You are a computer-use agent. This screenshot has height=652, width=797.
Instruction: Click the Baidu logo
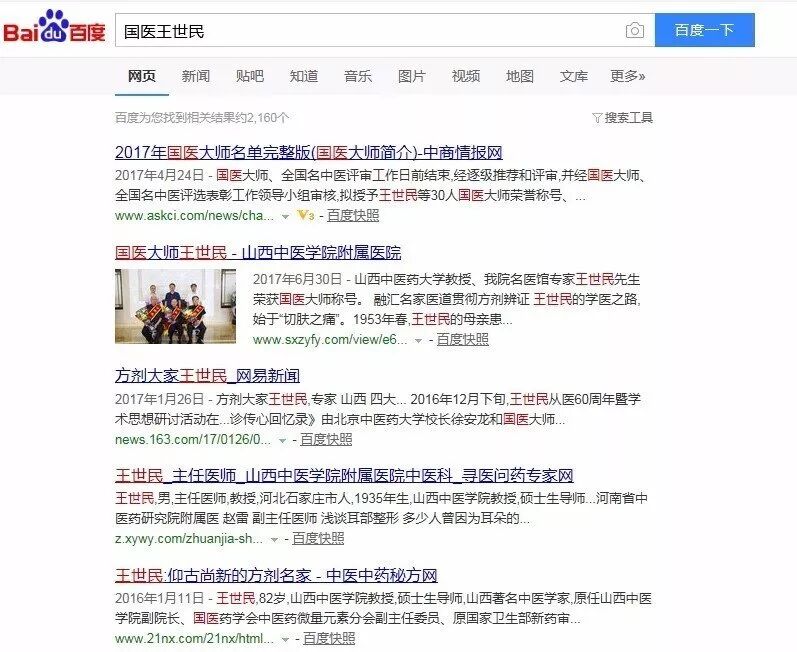(54, 27)
